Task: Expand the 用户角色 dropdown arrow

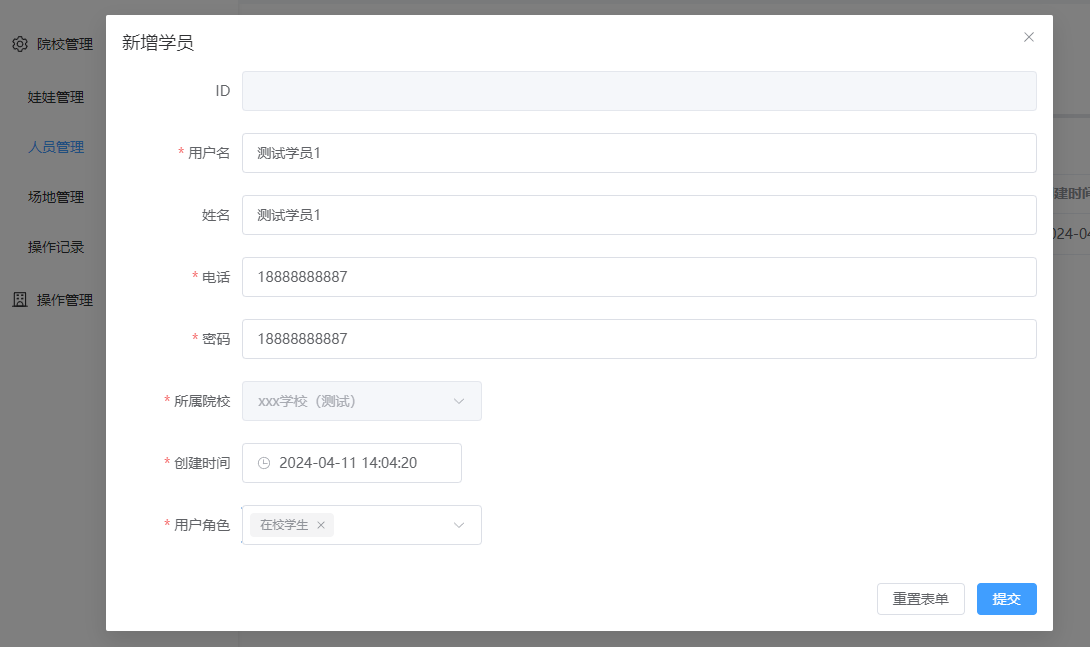Action: pos(459,525)
